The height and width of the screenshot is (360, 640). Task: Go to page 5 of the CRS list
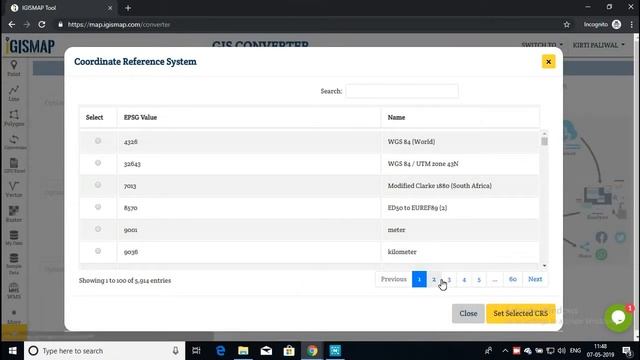coord(479,279)
